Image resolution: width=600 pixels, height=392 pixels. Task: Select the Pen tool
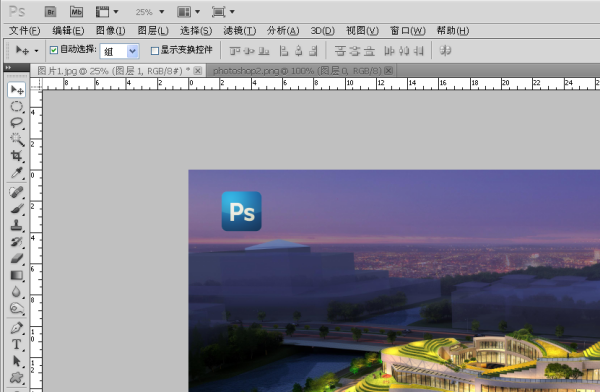[17, 328]
